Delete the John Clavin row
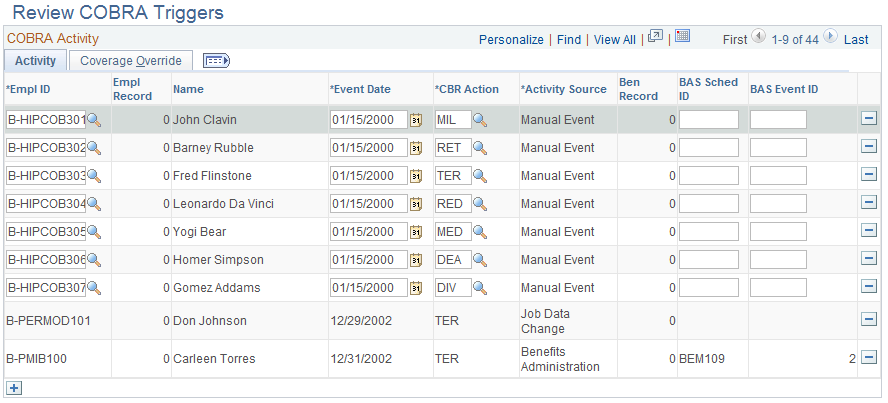Screen dimensions: 888x403 click(868, 119)
